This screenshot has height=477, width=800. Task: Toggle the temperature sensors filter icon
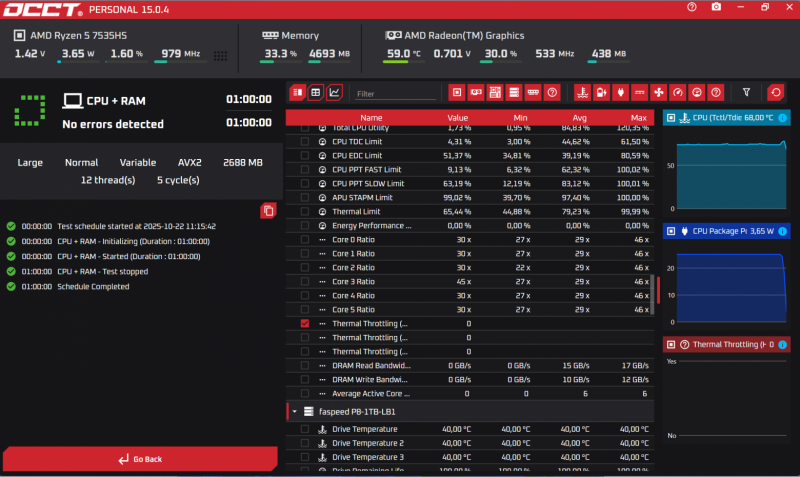582,93
